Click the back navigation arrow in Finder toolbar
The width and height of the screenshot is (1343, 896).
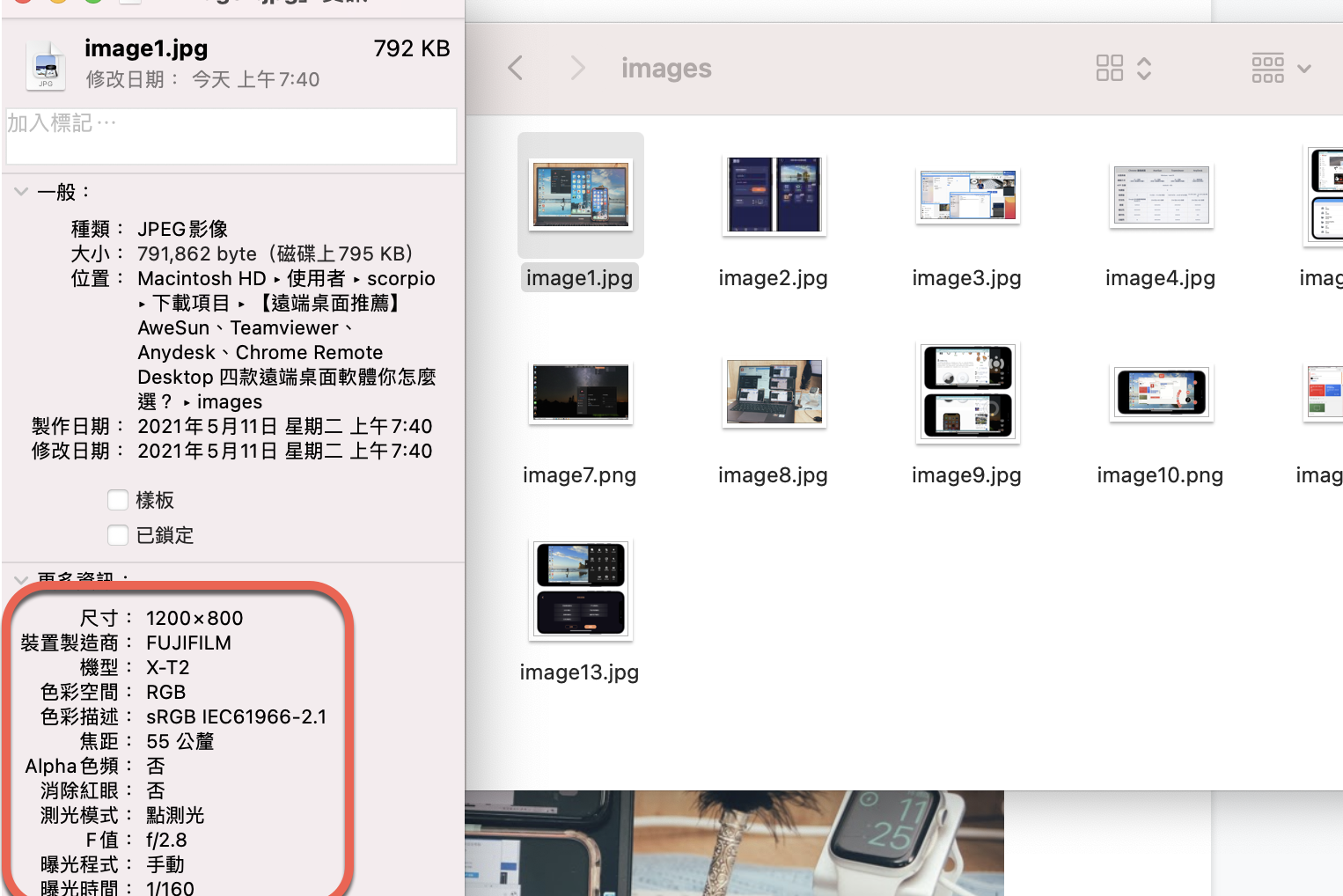tap(515, 68)
